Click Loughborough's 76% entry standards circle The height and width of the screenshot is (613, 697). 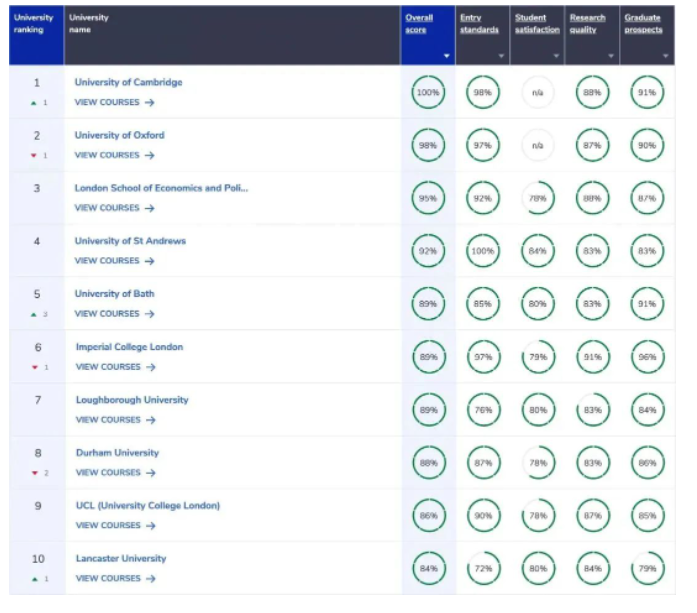[484, 410]
